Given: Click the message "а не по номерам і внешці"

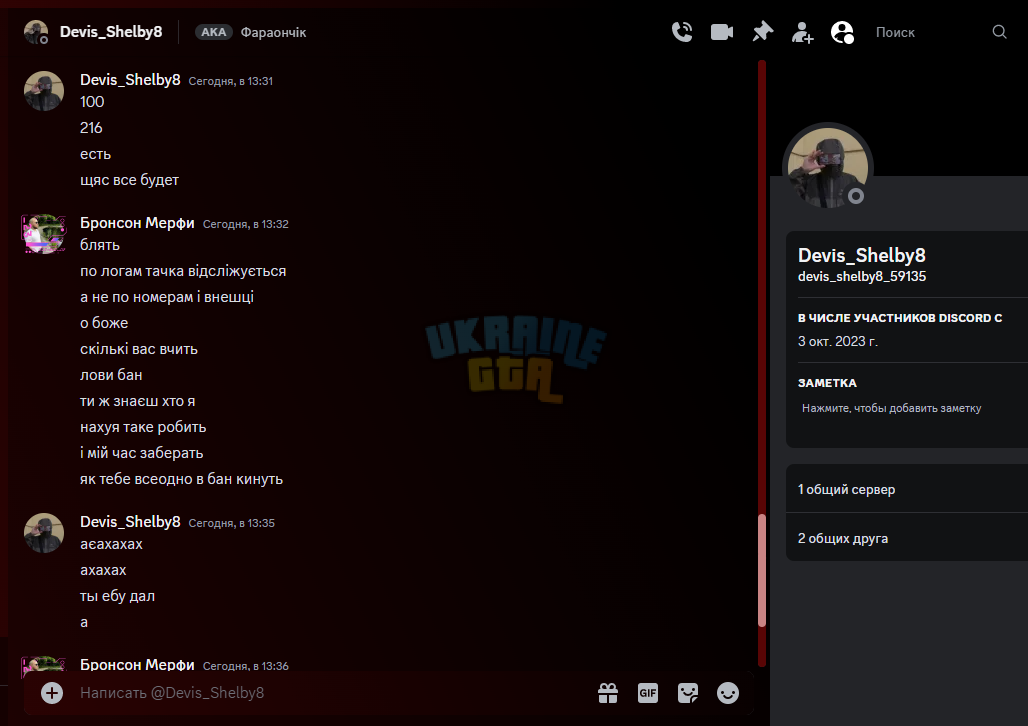Looking at the screenshot, I should pyautogui.click(x=167, y=297).
